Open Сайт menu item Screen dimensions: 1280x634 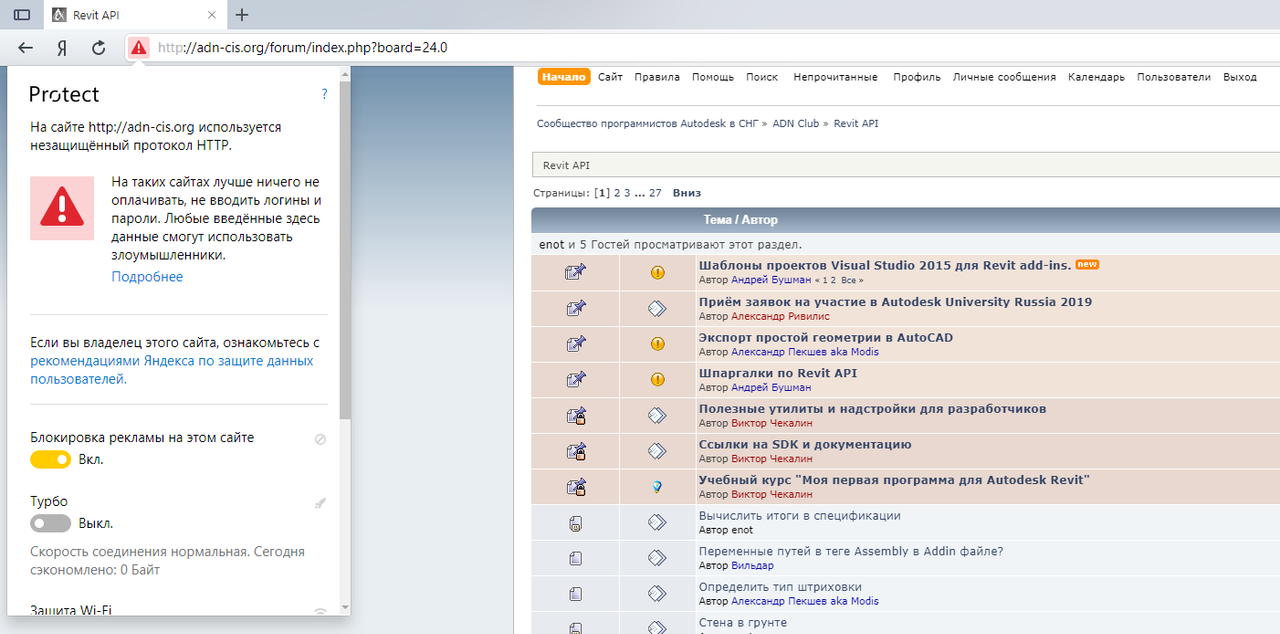click(610, 77)
